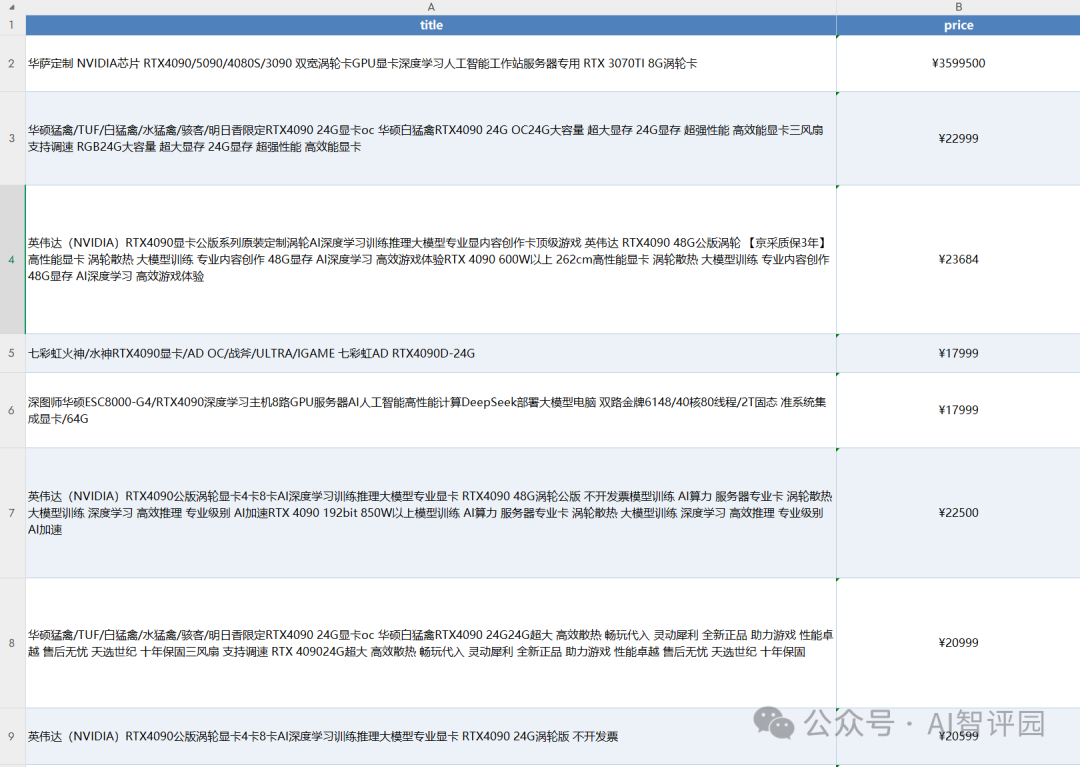The height and width of the screenshot is (767, 1080).
Task: Select title cell mentioning "京采质保3年"
Action: pyautogui.click(x=431, y=260)
